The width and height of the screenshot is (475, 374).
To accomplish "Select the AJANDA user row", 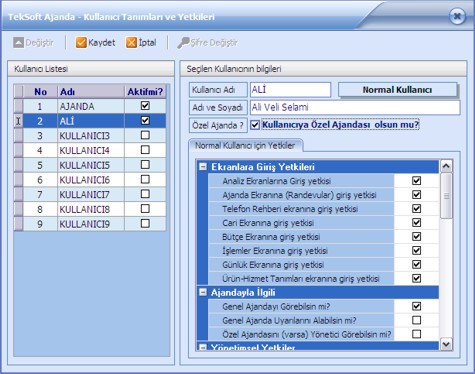I will pos(90,106).
